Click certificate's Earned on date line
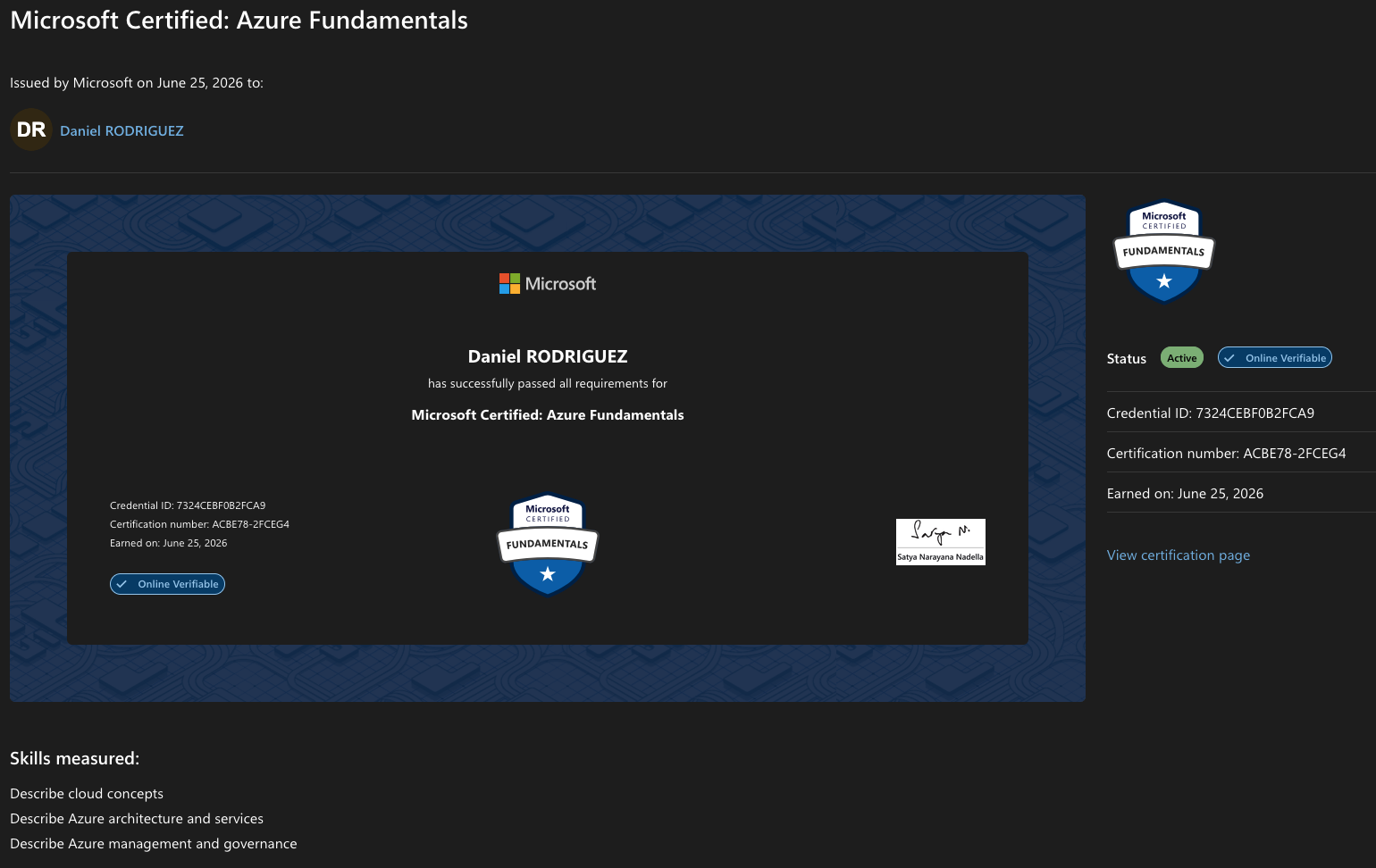 click(x=169, y=543)
